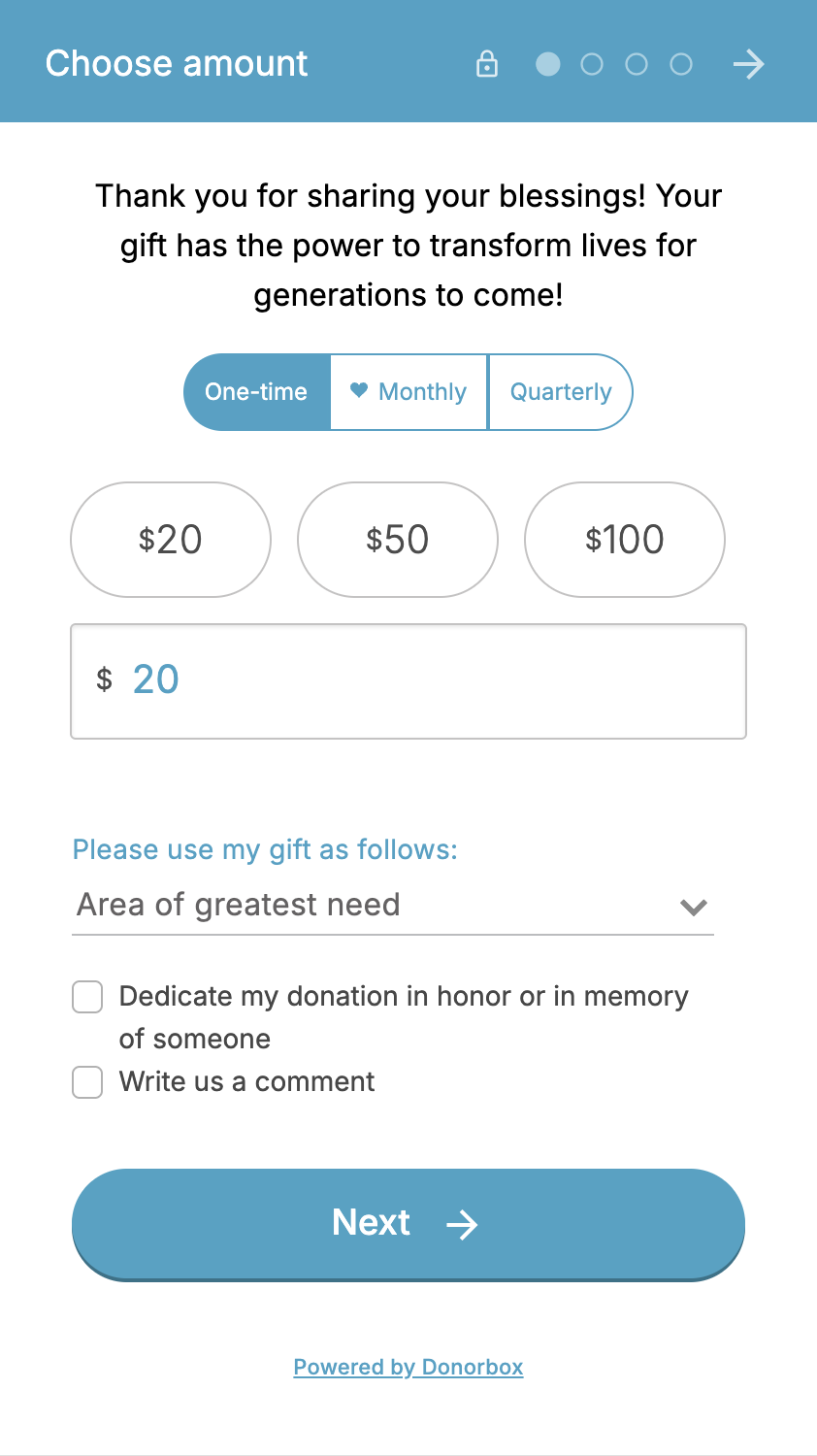Choose the $50 preset amount
The width and height of the screenshot is (817, 1456).
398,540
